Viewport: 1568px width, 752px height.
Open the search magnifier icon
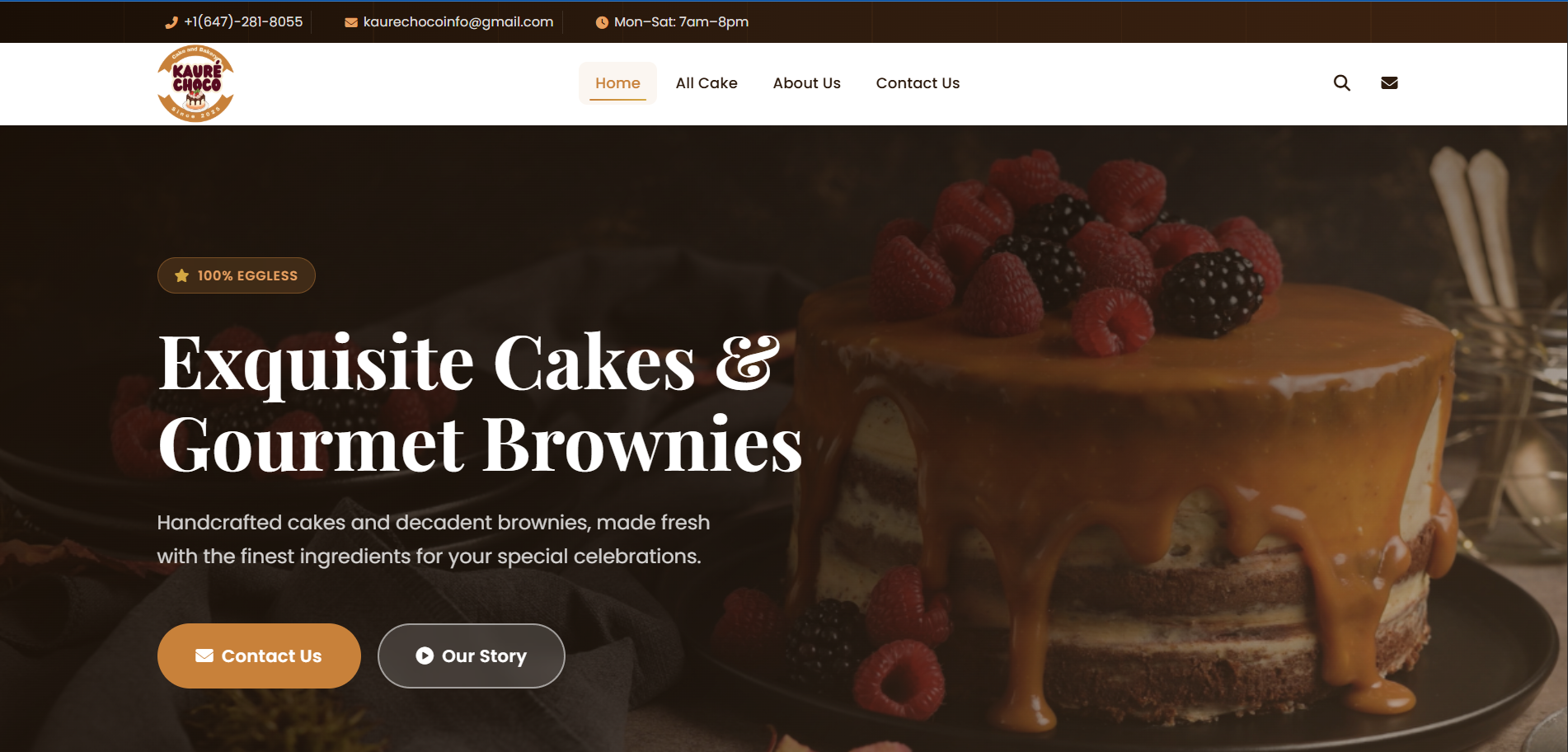(1342, 82)
